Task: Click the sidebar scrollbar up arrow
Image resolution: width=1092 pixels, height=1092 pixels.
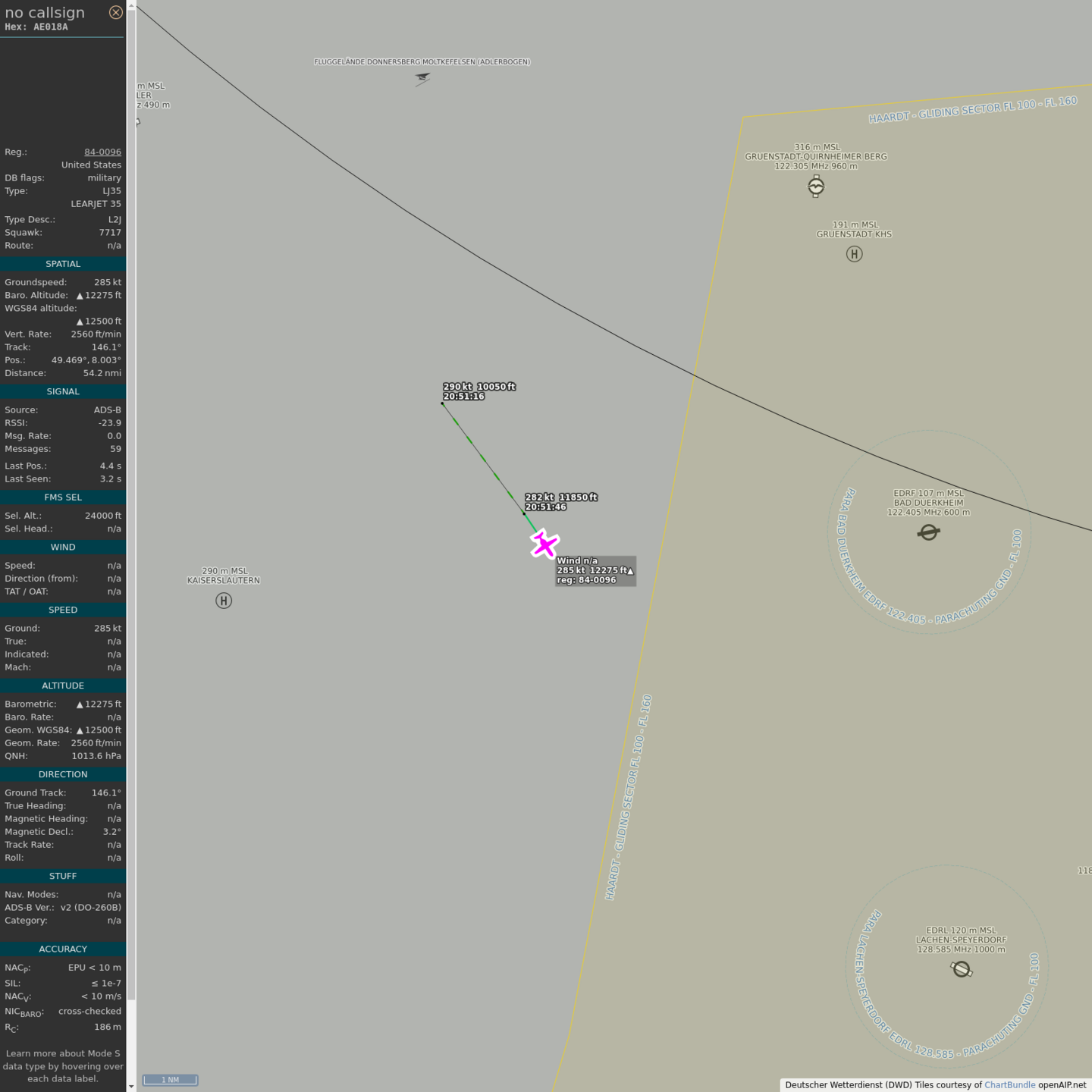Action: 131,5
